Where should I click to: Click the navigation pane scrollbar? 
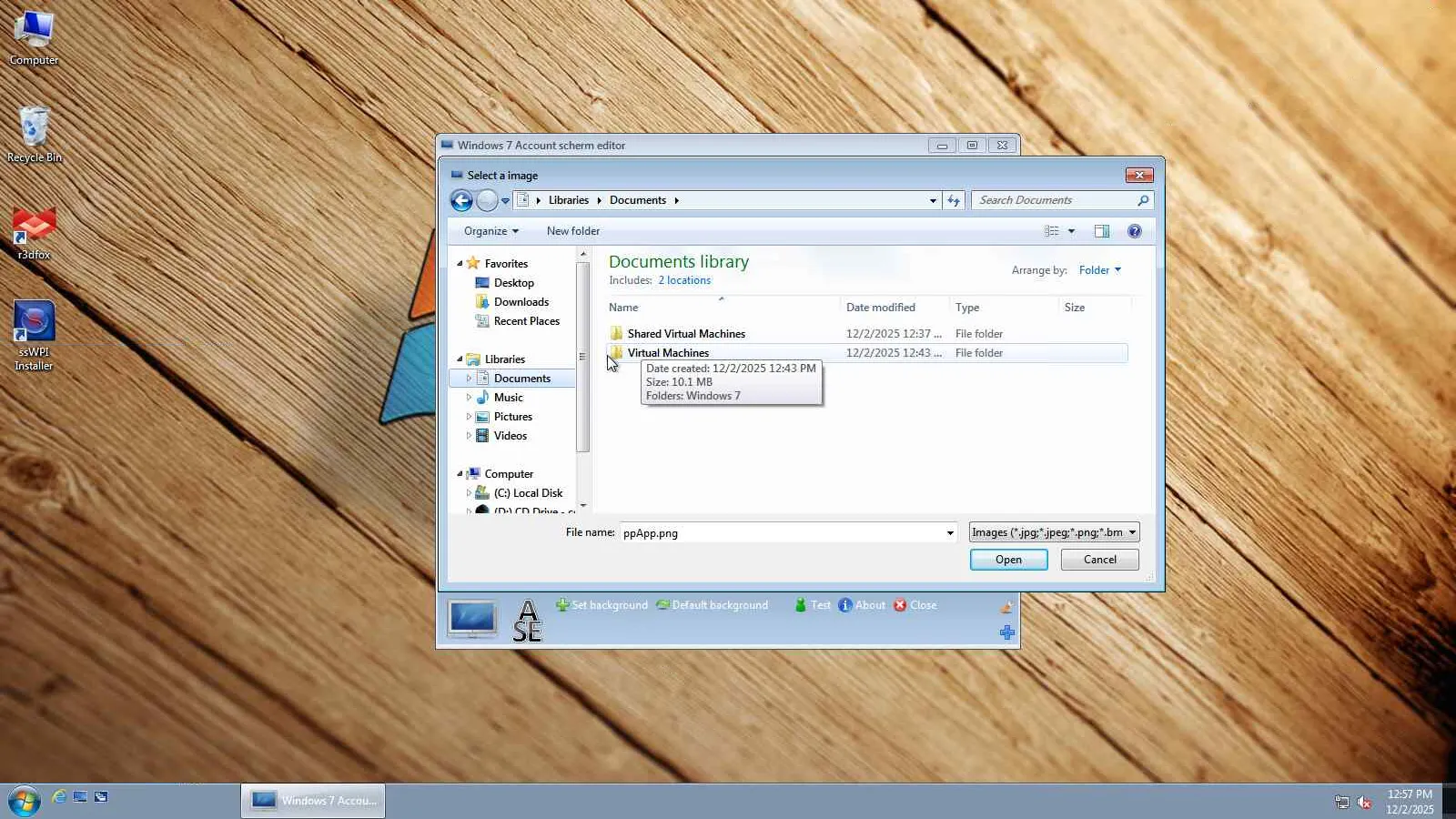pos(582,357)
